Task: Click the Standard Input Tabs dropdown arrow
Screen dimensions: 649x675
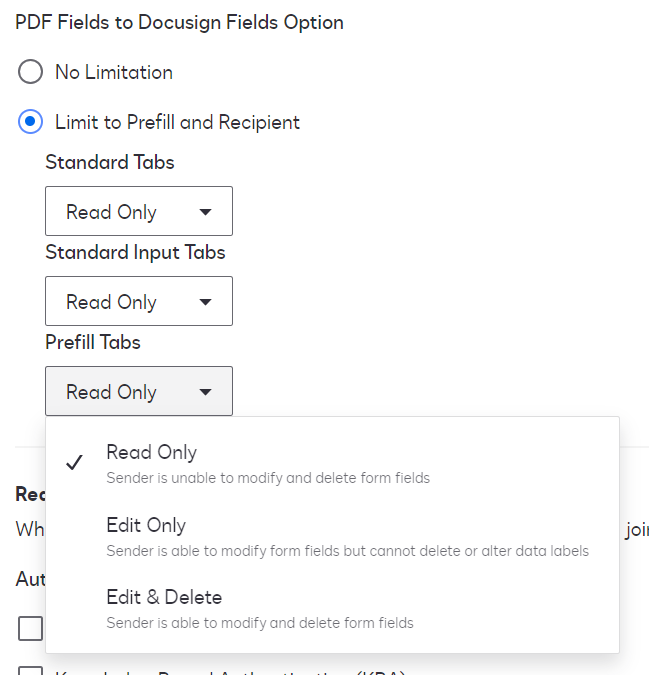Action: coord(205,302)
